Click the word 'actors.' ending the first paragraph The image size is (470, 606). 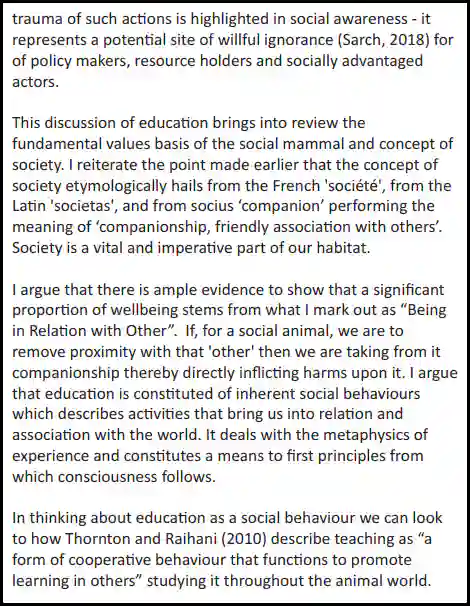click(36, 82)
